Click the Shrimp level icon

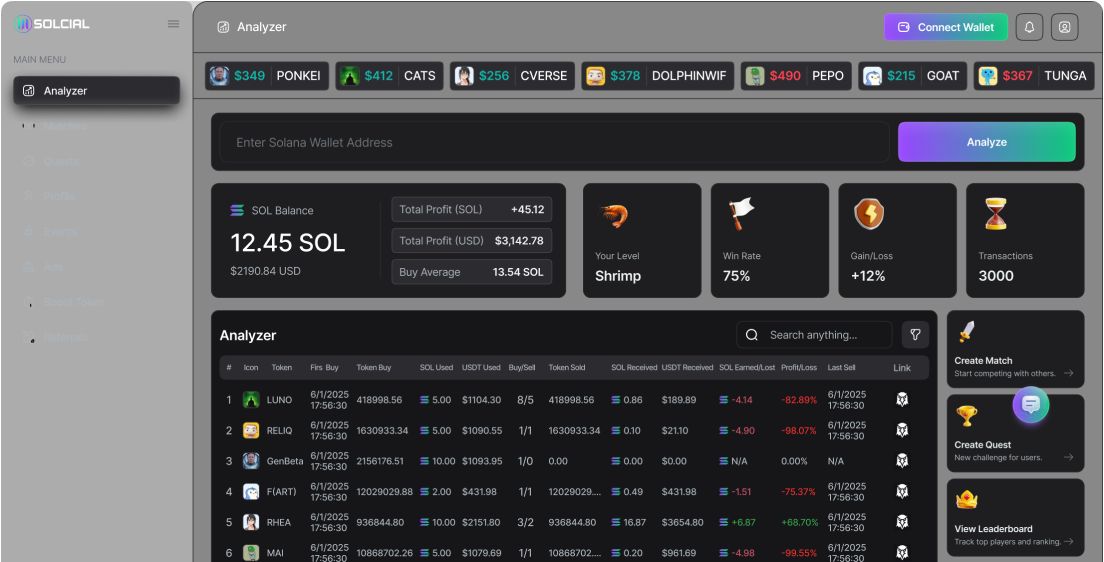(x=613, y=215)
